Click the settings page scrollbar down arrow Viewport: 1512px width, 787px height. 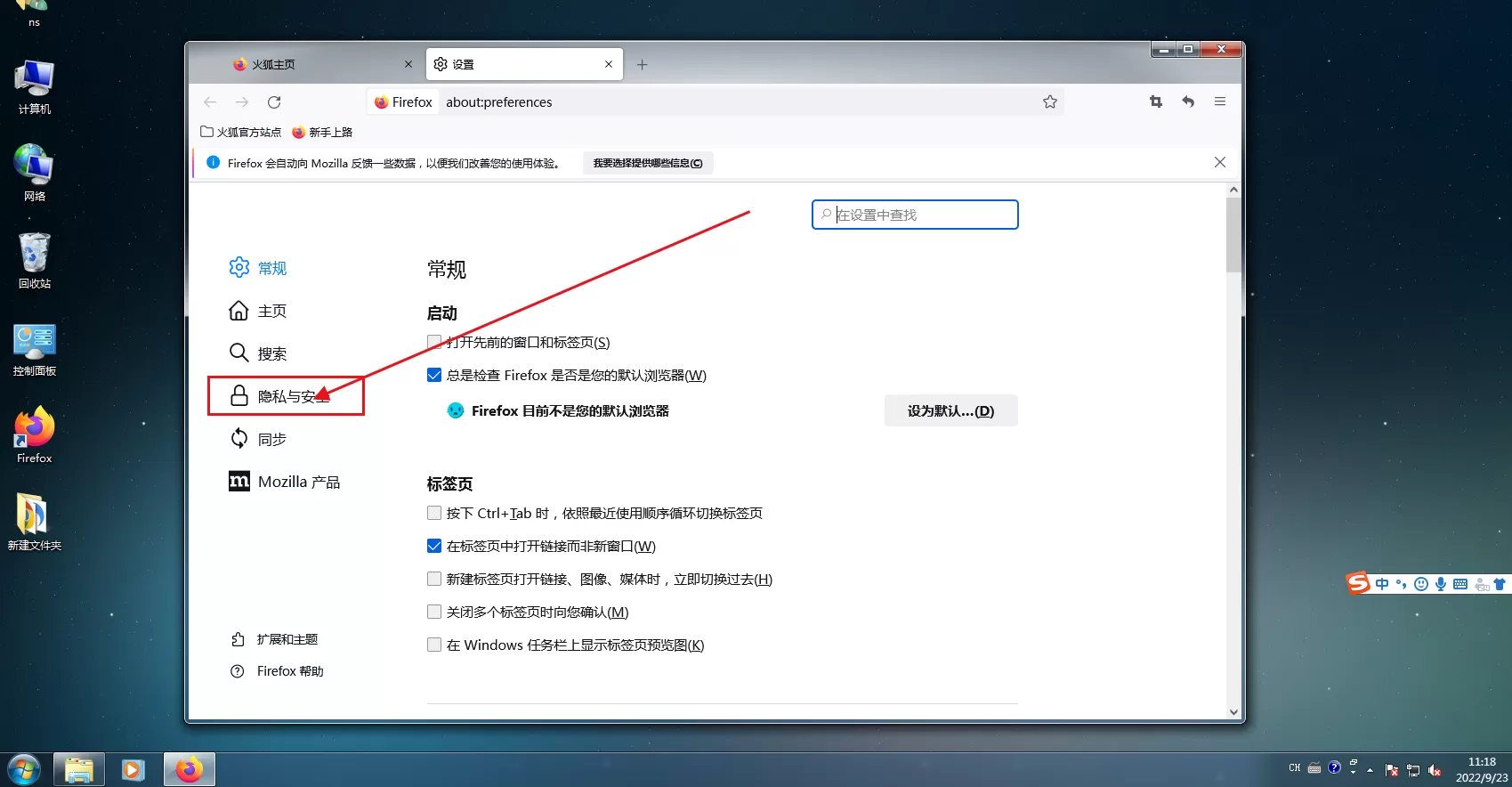pyautogui.click(x=1233, y=711)
